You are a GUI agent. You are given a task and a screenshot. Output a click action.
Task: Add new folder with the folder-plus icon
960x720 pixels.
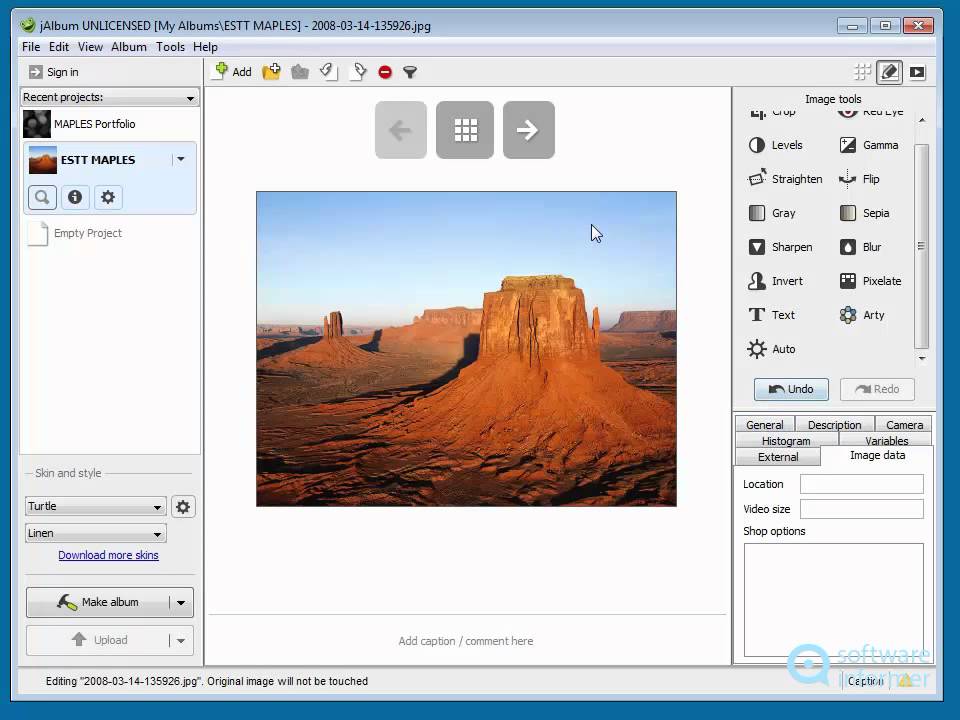pos(271,72)
